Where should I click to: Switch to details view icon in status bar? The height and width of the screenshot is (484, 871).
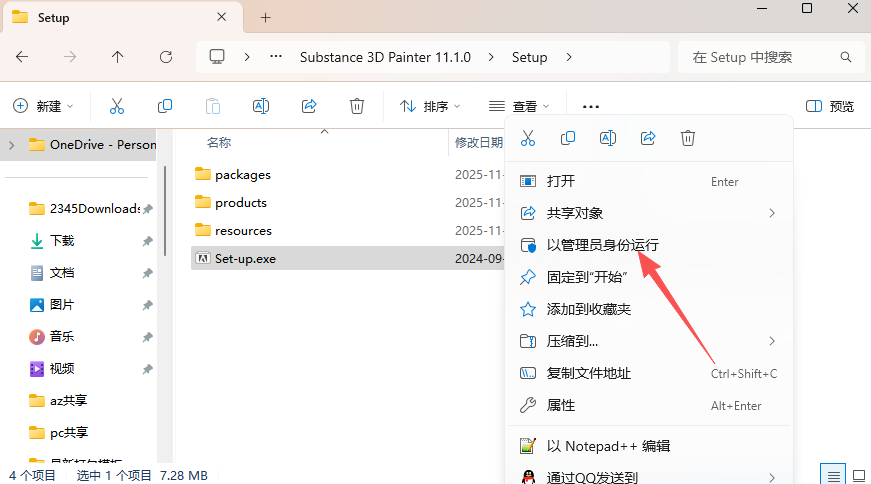point(833,475)
